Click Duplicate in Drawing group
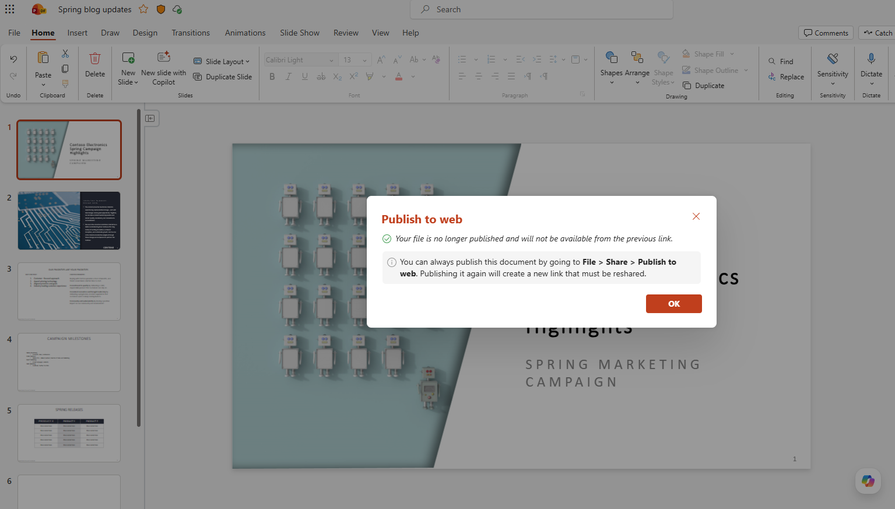The height and width of the screenshot is (509, 895). tap(703, 86)
